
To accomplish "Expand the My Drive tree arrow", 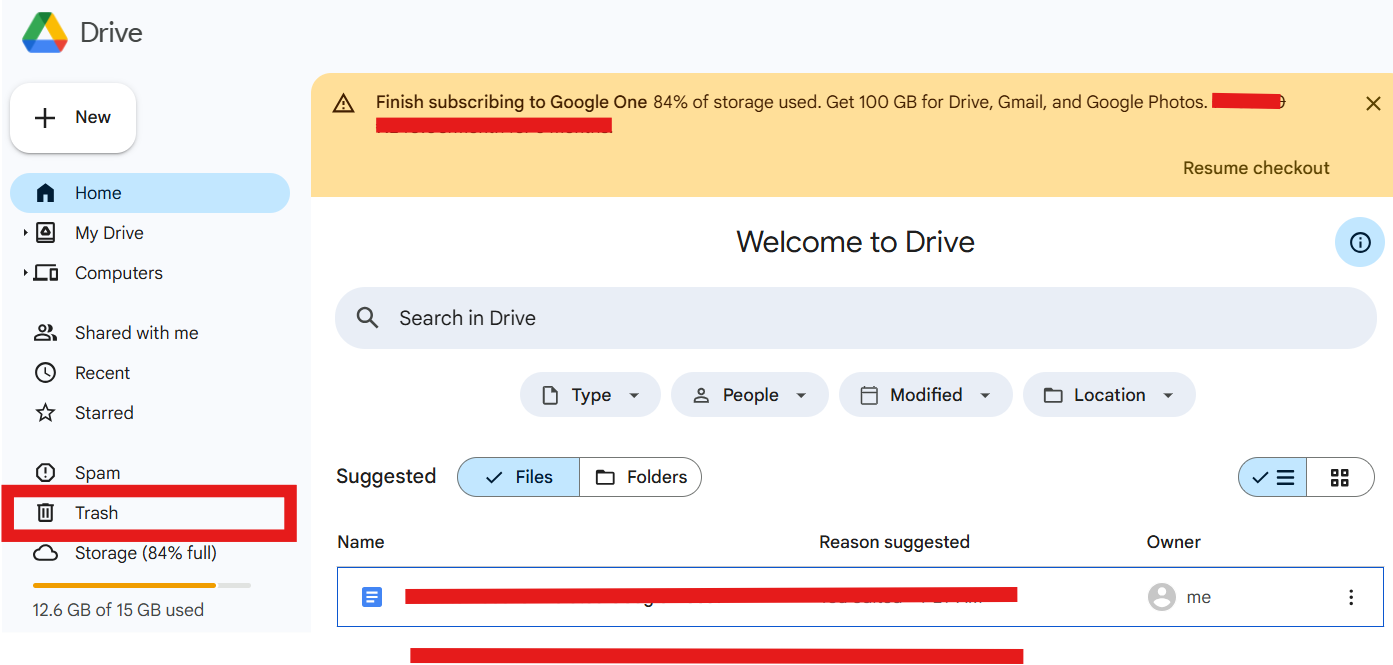I will click(26, 233).
